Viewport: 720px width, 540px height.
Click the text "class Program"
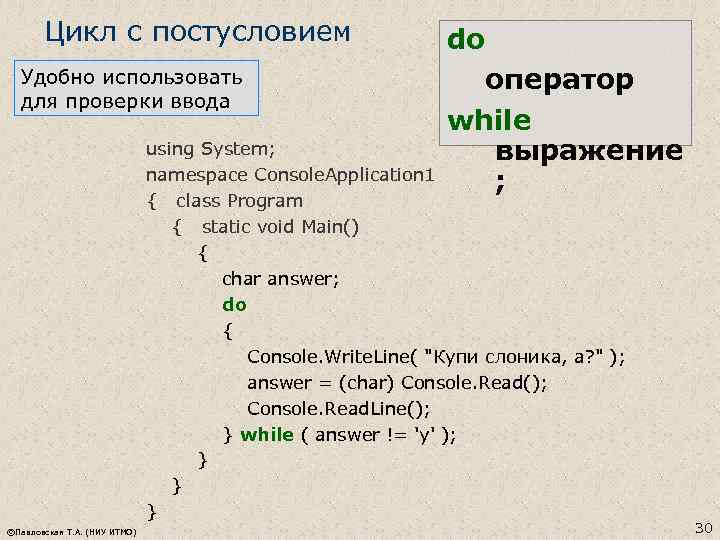239,201
